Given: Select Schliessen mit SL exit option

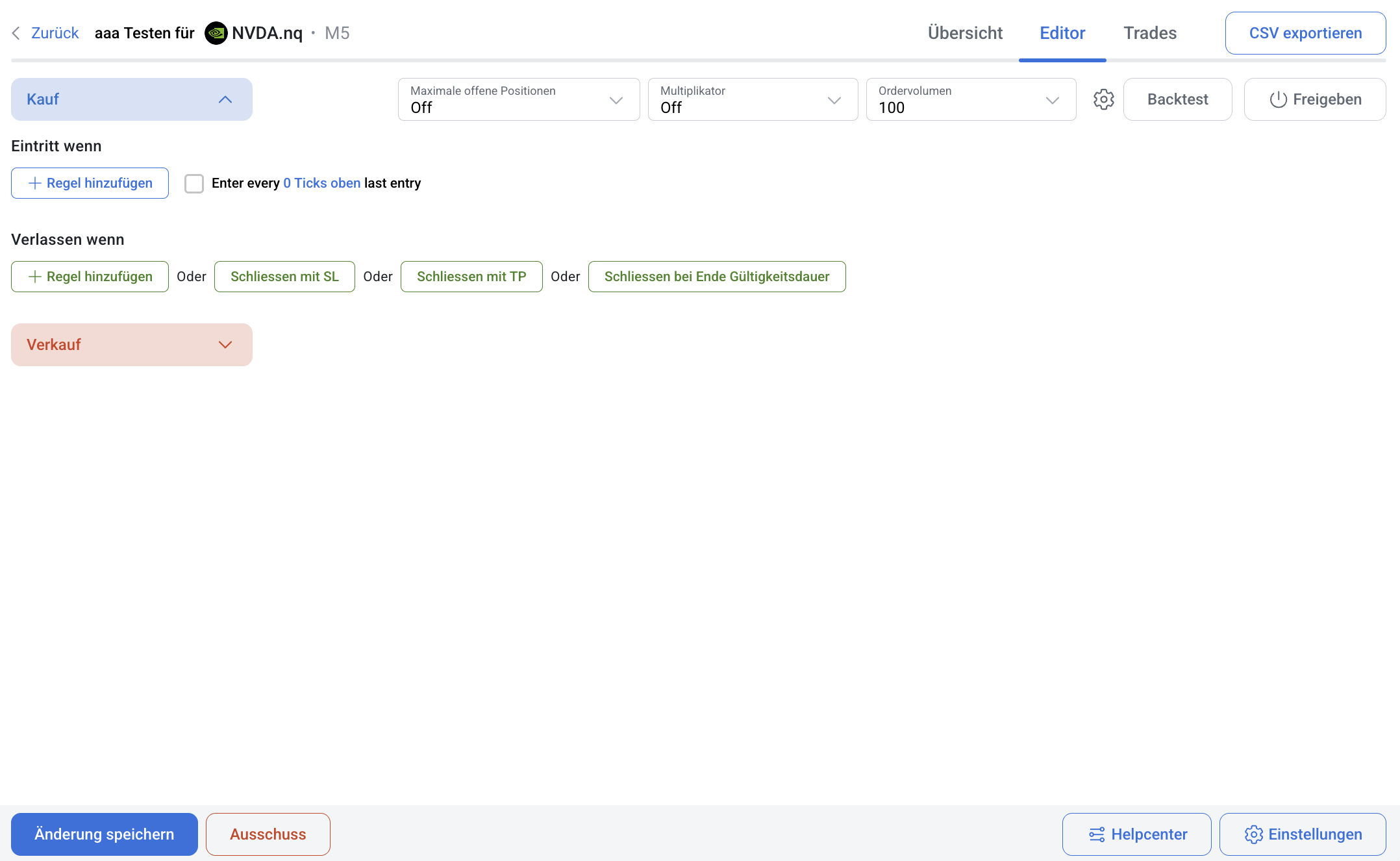Looking at the screenshot, I should [284, 277].
